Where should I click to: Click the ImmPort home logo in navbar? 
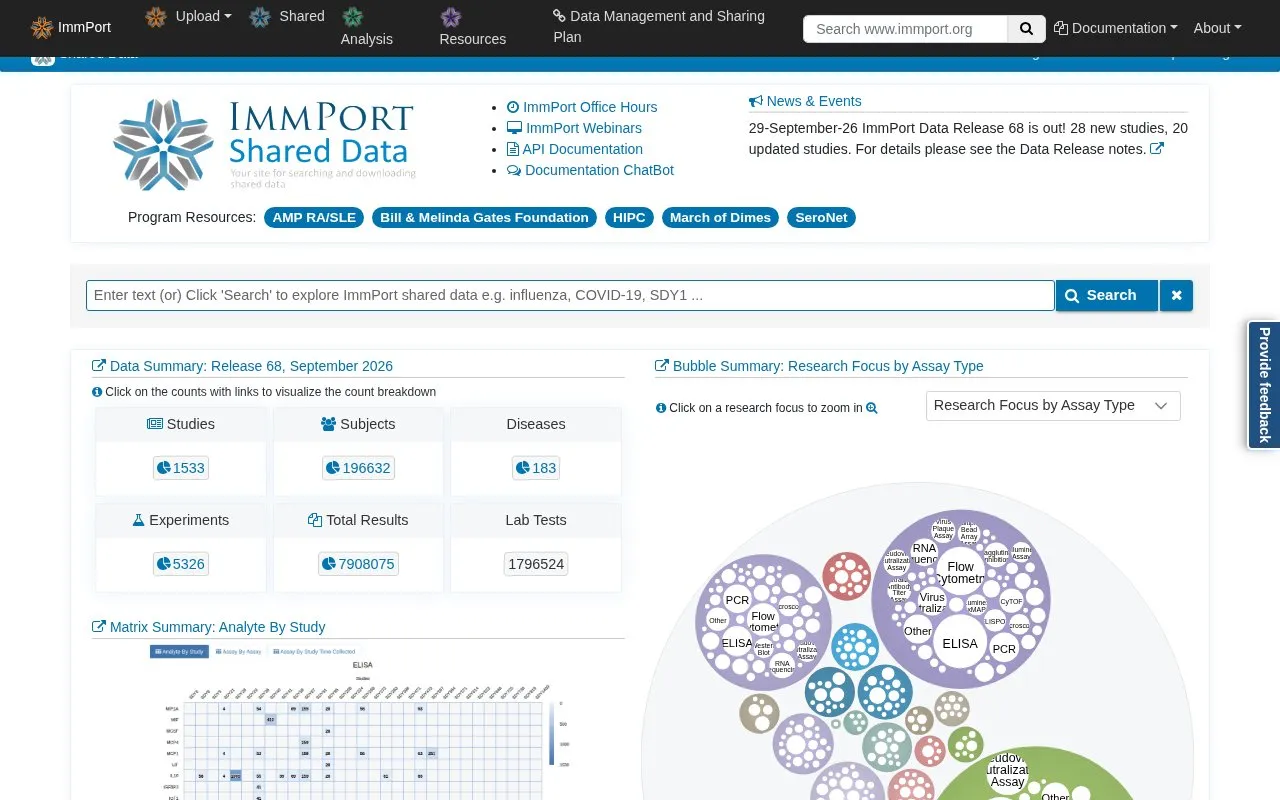point(70,28)
